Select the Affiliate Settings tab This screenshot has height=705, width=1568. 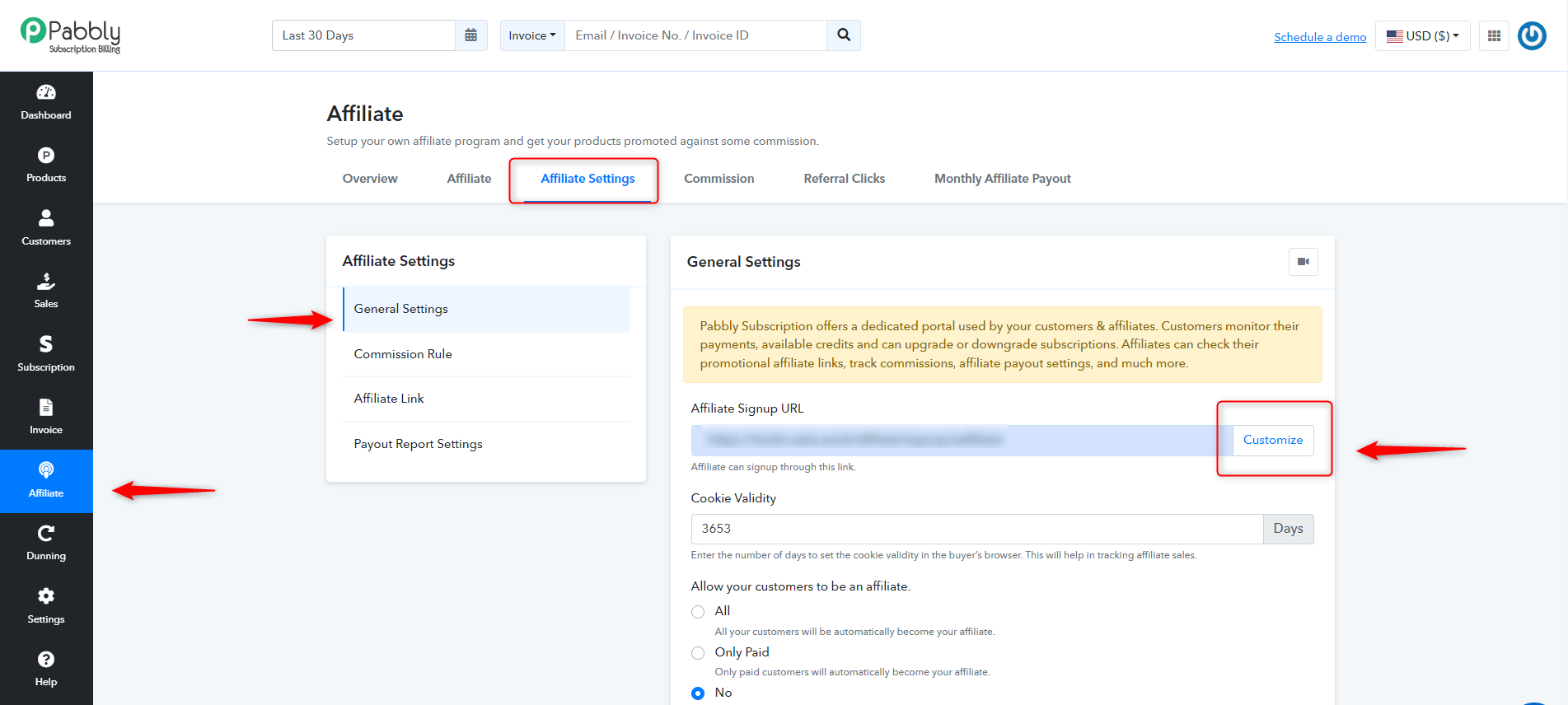click(587, 179)
